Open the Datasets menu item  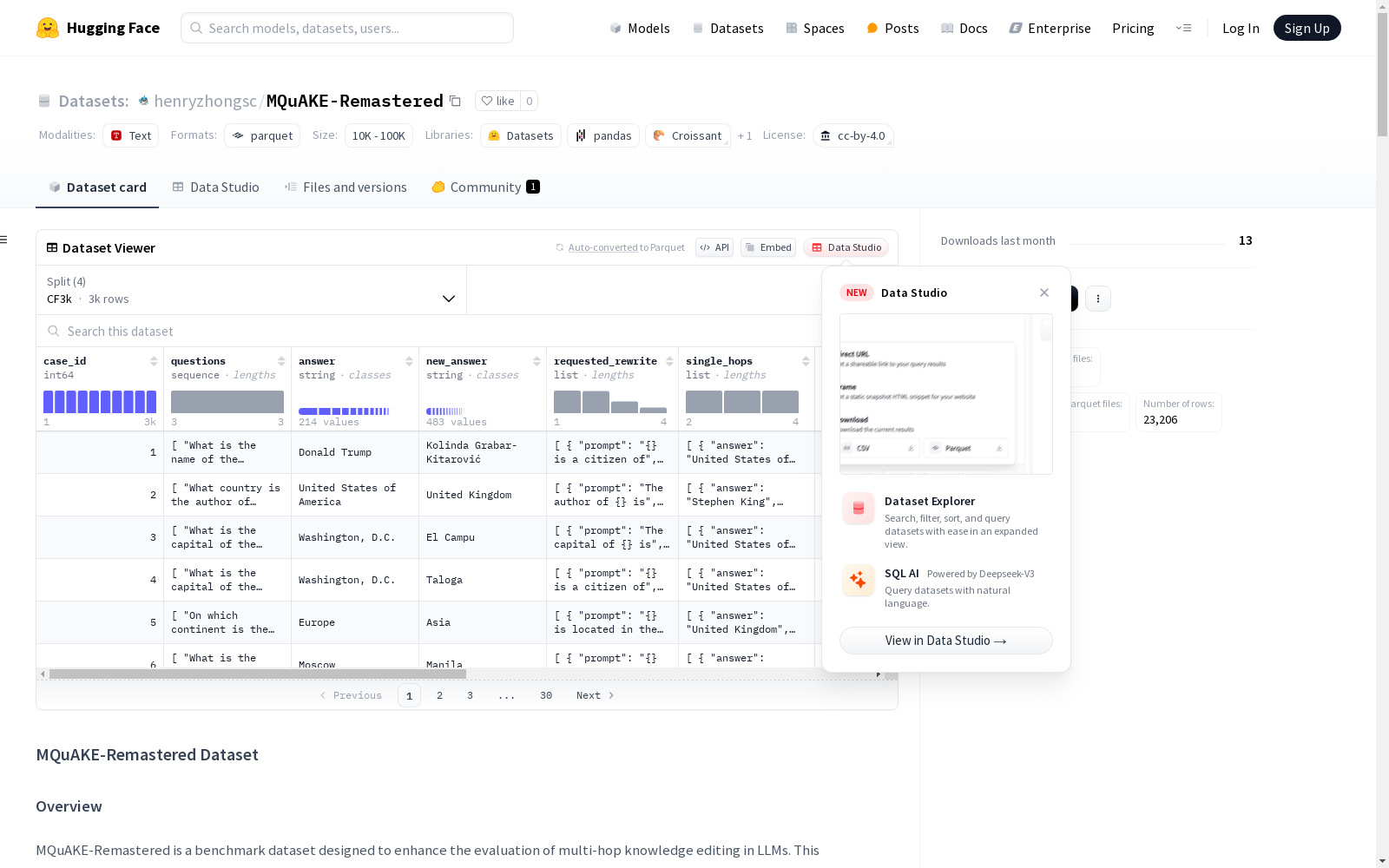click(x=727, y=28)
